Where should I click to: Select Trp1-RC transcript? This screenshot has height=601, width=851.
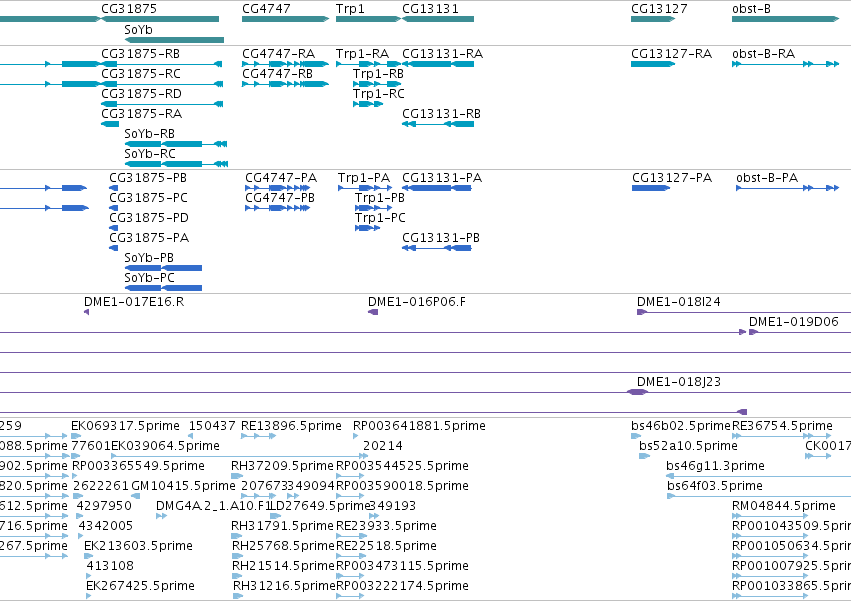click(x=368, y=104)
